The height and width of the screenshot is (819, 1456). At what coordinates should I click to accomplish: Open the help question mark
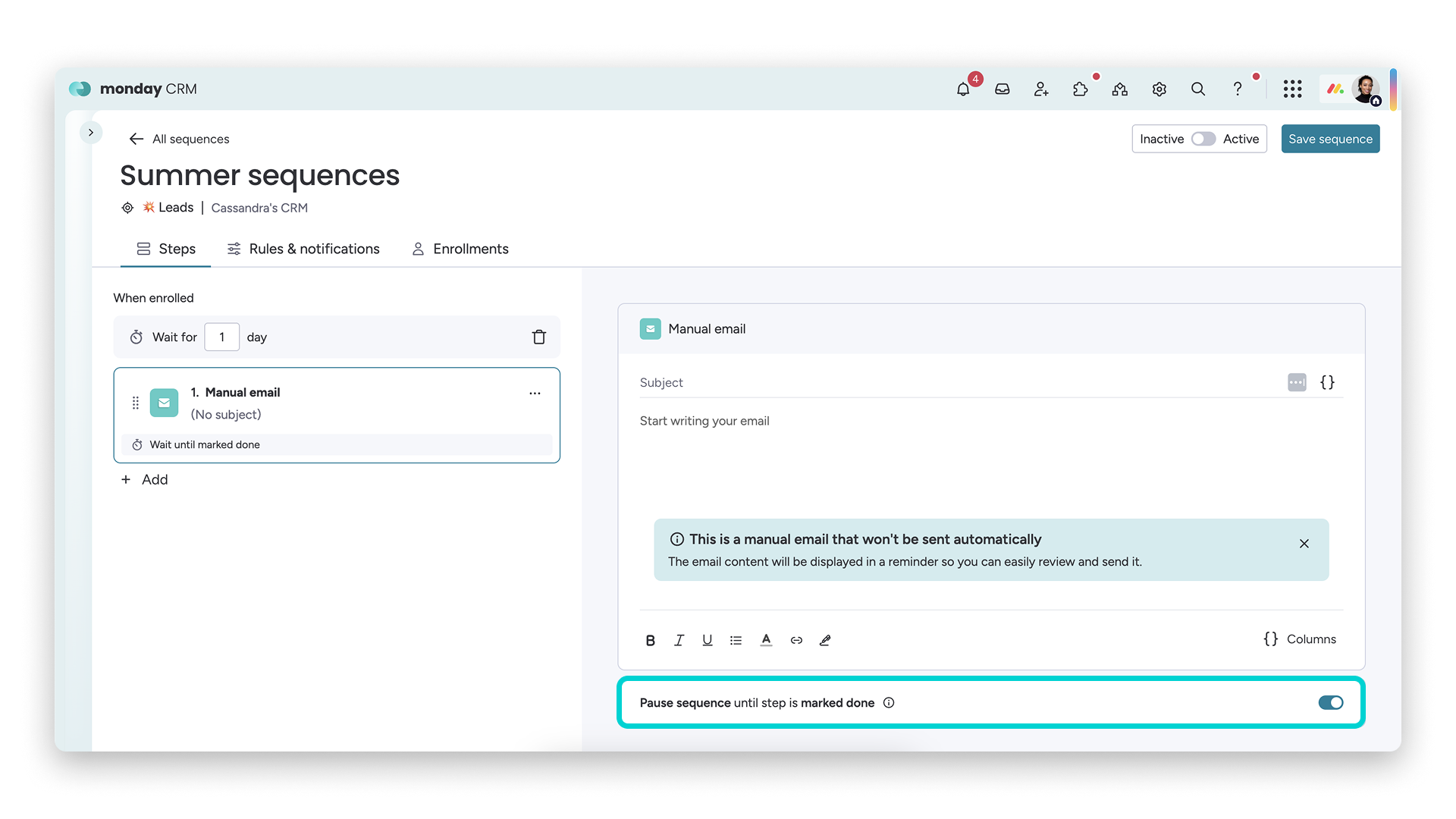click(1238, 89)
